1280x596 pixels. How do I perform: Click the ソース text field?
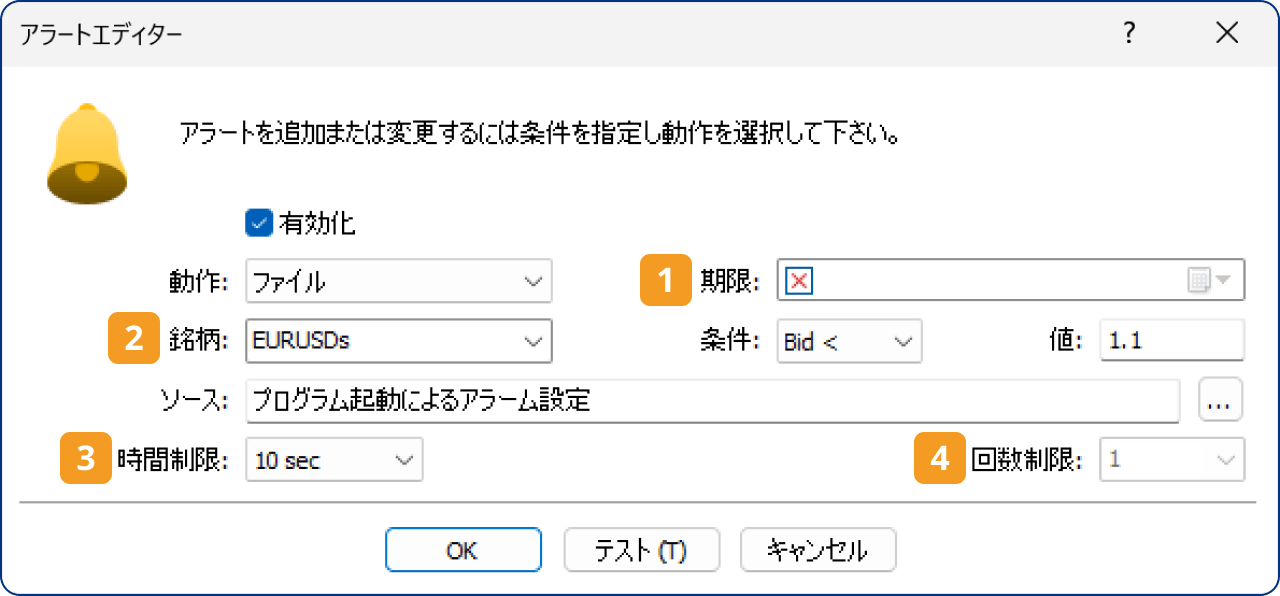point(700,399)
